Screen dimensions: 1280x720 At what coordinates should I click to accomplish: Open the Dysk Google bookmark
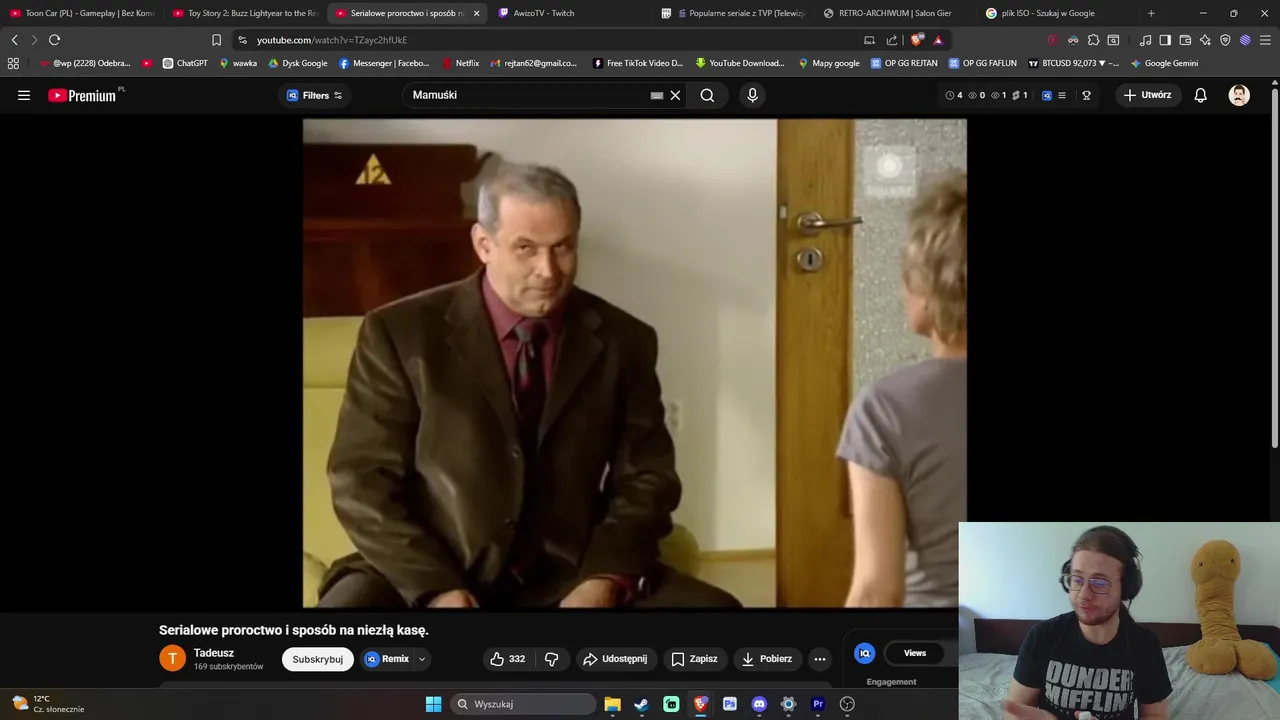point(298,63)
